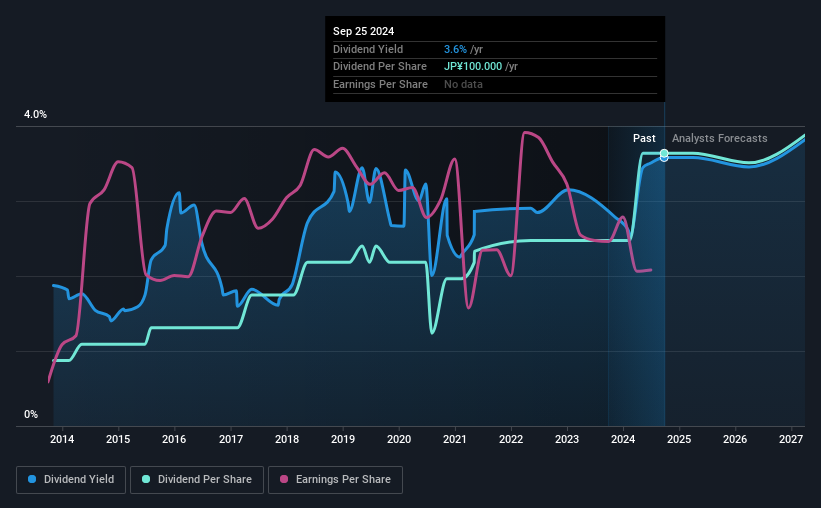Click the 2024 x-axis year label
The width and height of the screenshot is (821, 508).
[623, 439]
